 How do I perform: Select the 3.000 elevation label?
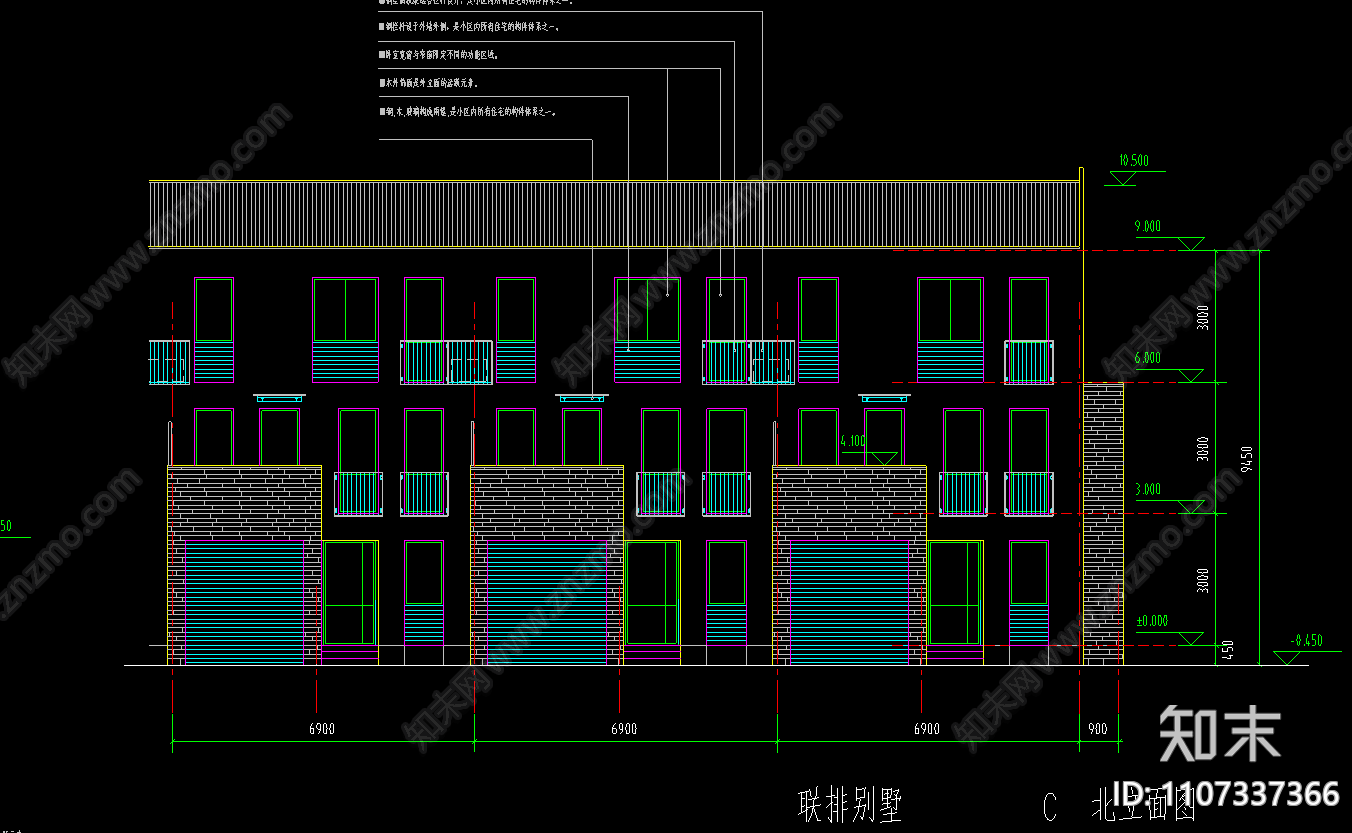(x=1147, y=489)
